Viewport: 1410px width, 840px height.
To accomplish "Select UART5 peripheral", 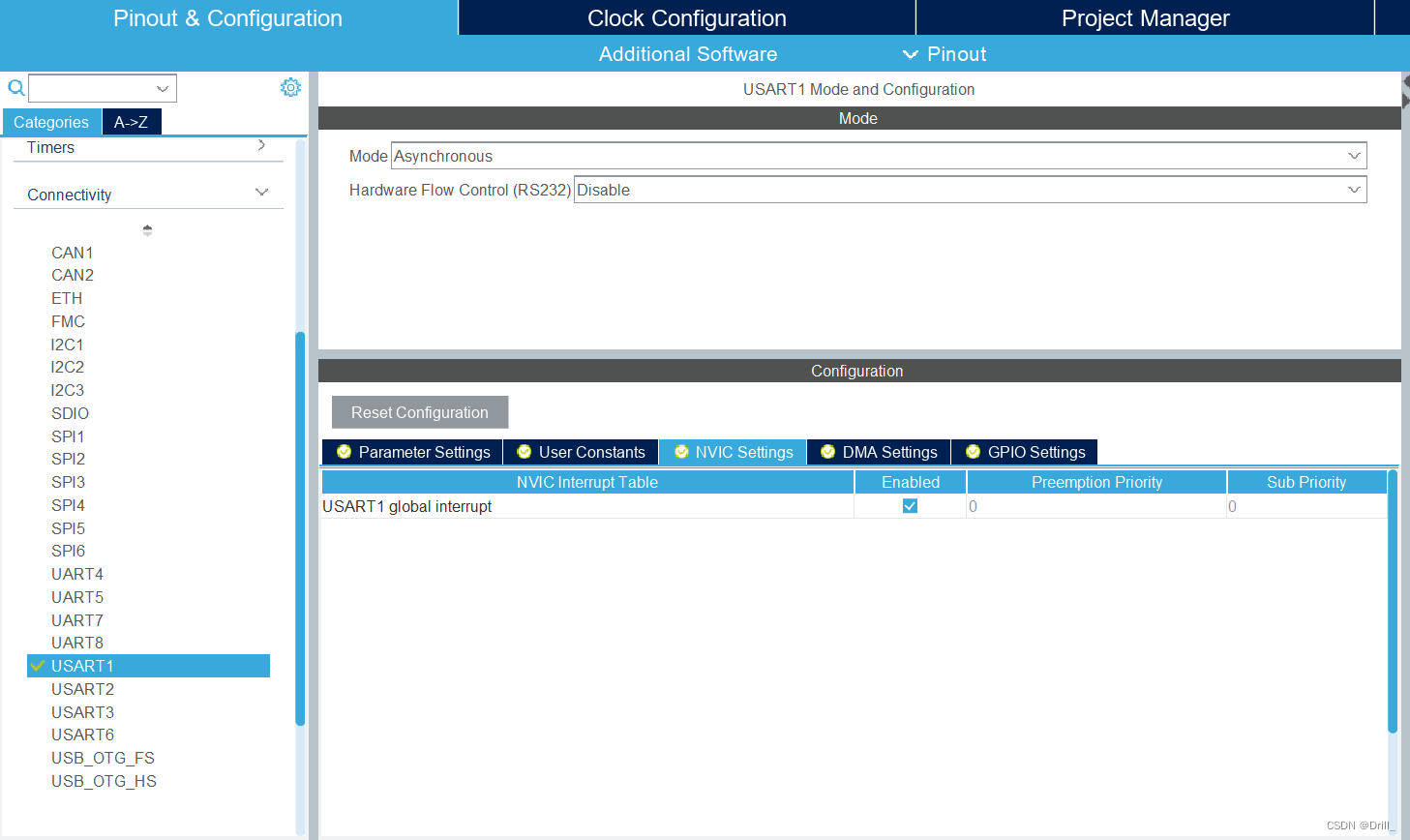I will coord(77,597).
